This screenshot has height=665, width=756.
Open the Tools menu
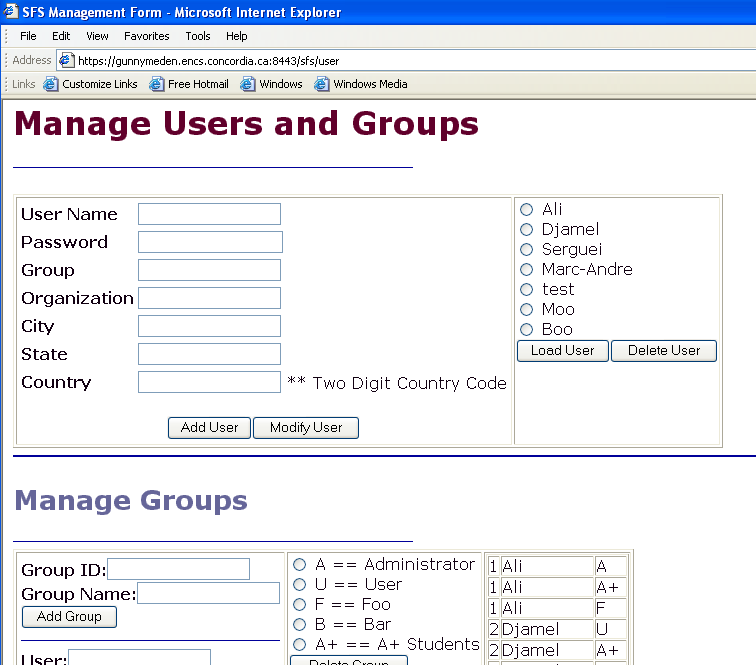198,36
